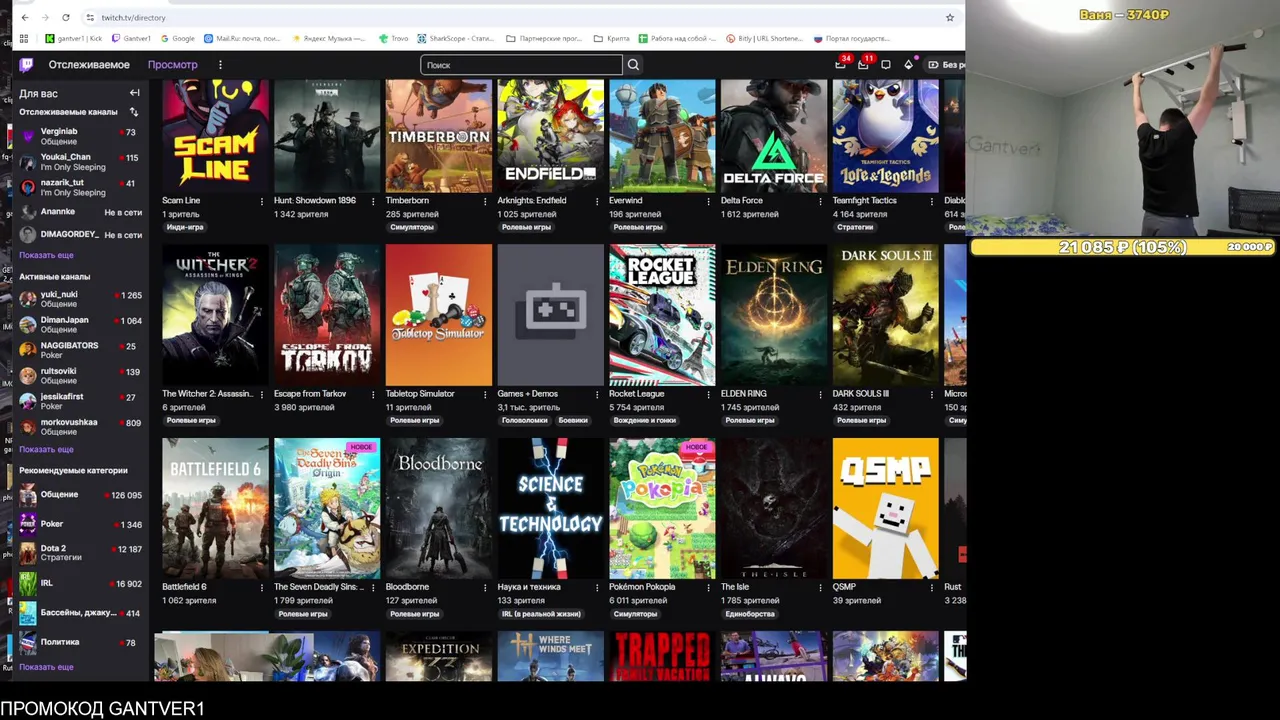The image size is (1280, 720).
Task: Open the bits diamond icon
Action: click(x=908, y=65)
